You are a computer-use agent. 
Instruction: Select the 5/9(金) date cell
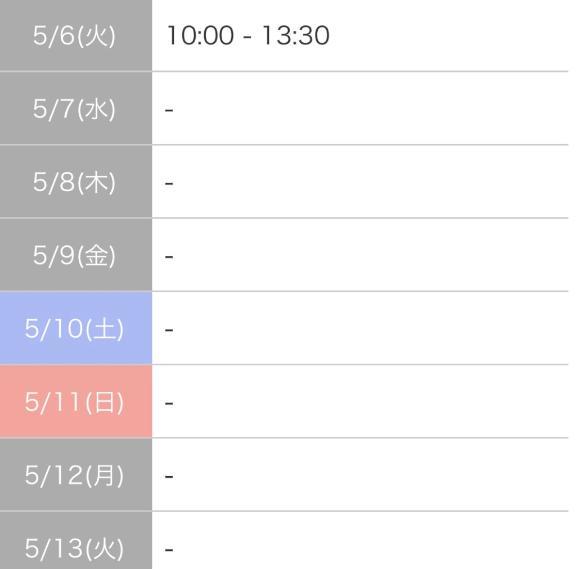[x=76, y=255]
